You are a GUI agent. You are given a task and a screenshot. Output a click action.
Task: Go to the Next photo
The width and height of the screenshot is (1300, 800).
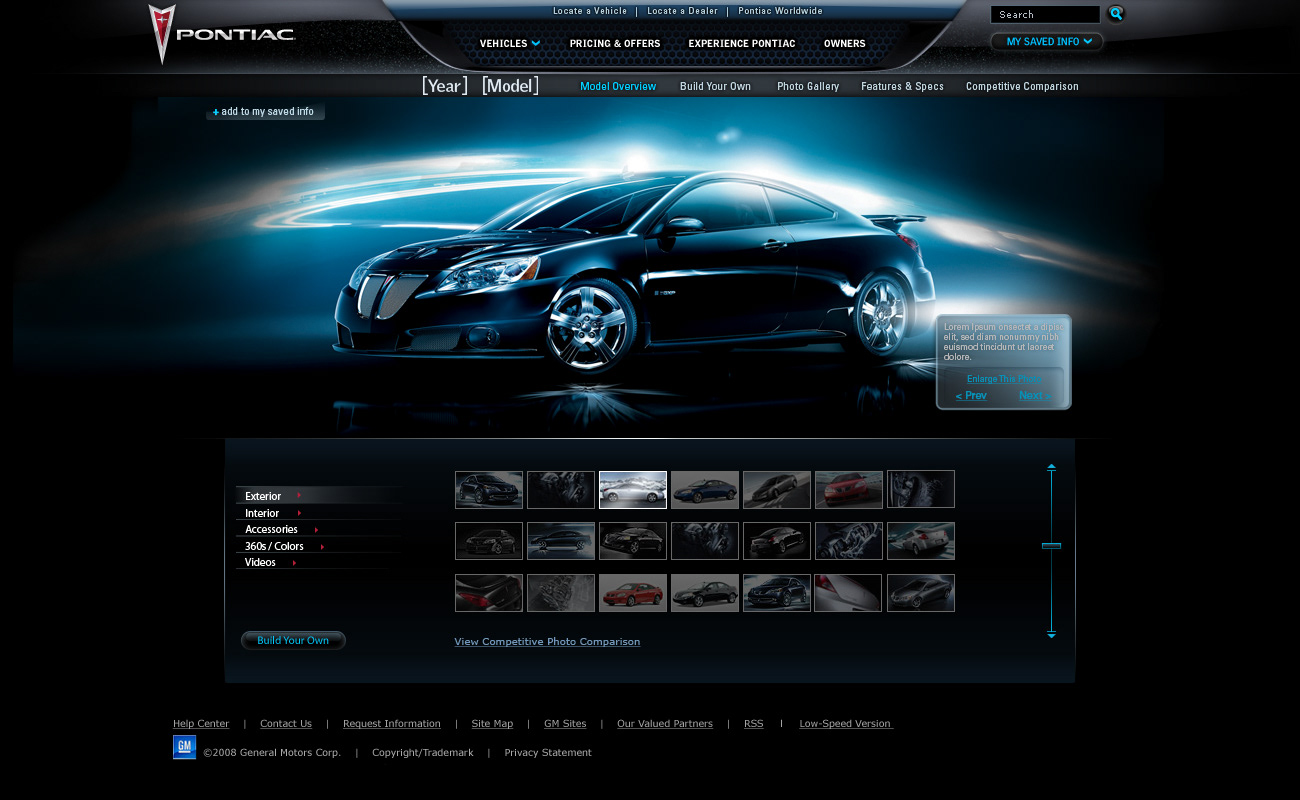click(x=1034, y=396)
